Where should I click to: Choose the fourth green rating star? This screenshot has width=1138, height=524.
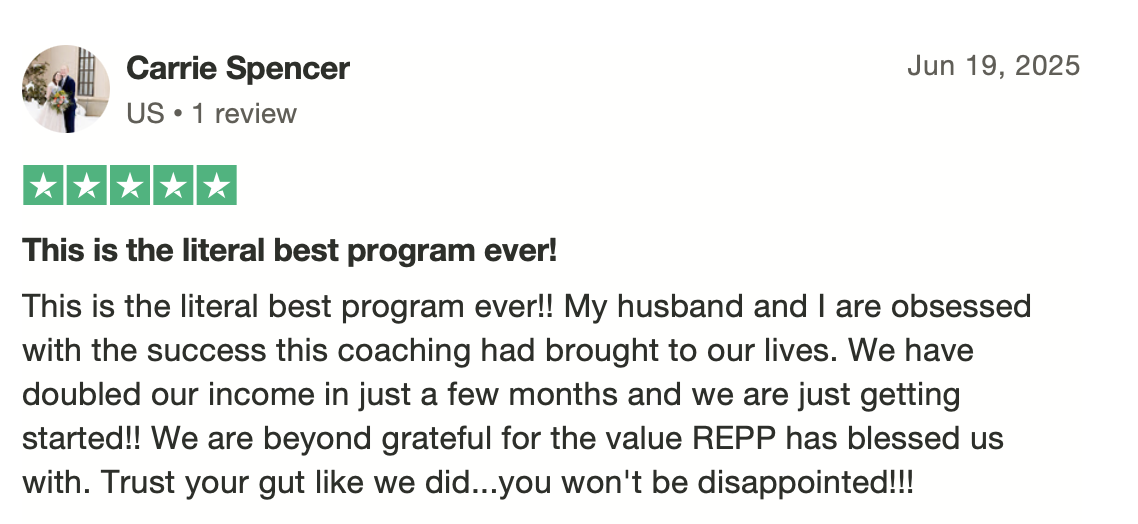(173, 185)
